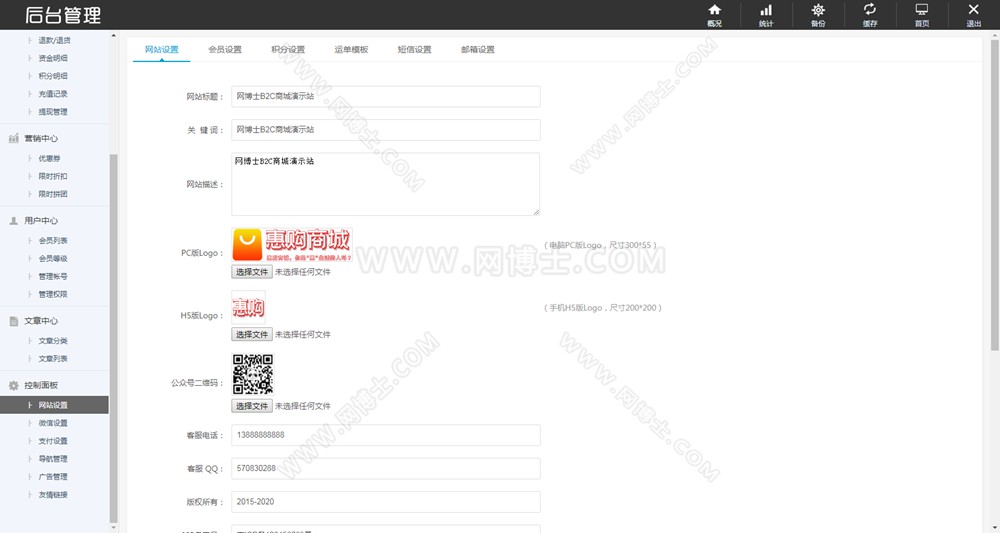The width and height of the screenshot is (1000, 533).
Task: Click the 用户中心 person icon in sidebar
Action: pos(13,221)
